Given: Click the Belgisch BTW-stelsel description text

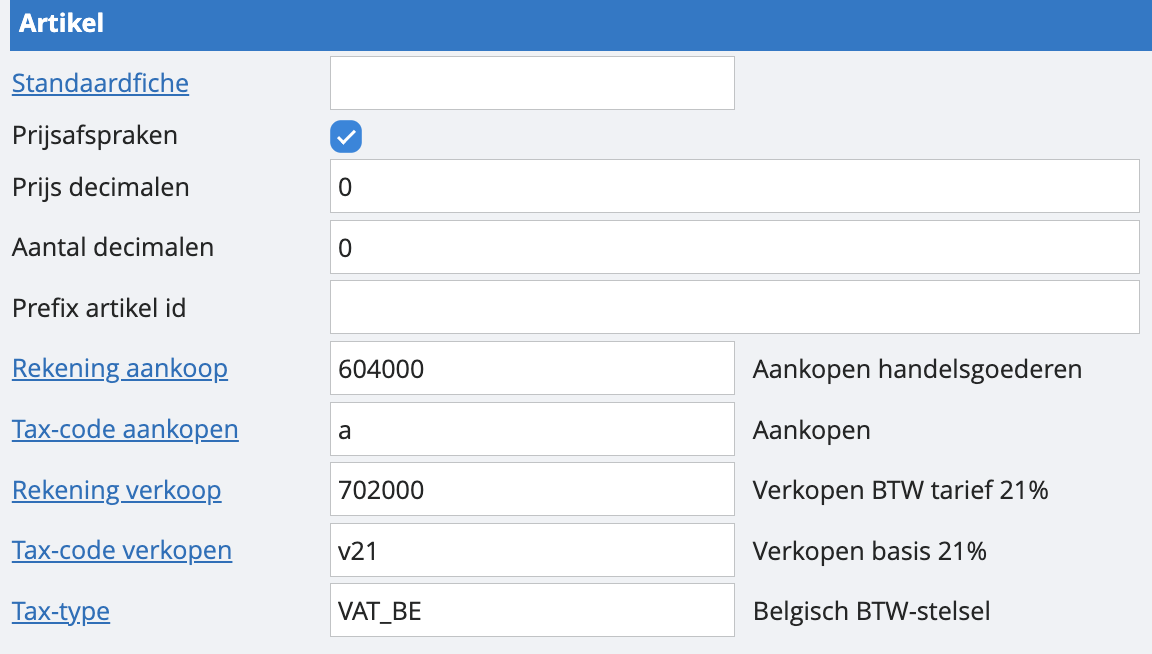Looking at the screenshot, I should (871, 611).
